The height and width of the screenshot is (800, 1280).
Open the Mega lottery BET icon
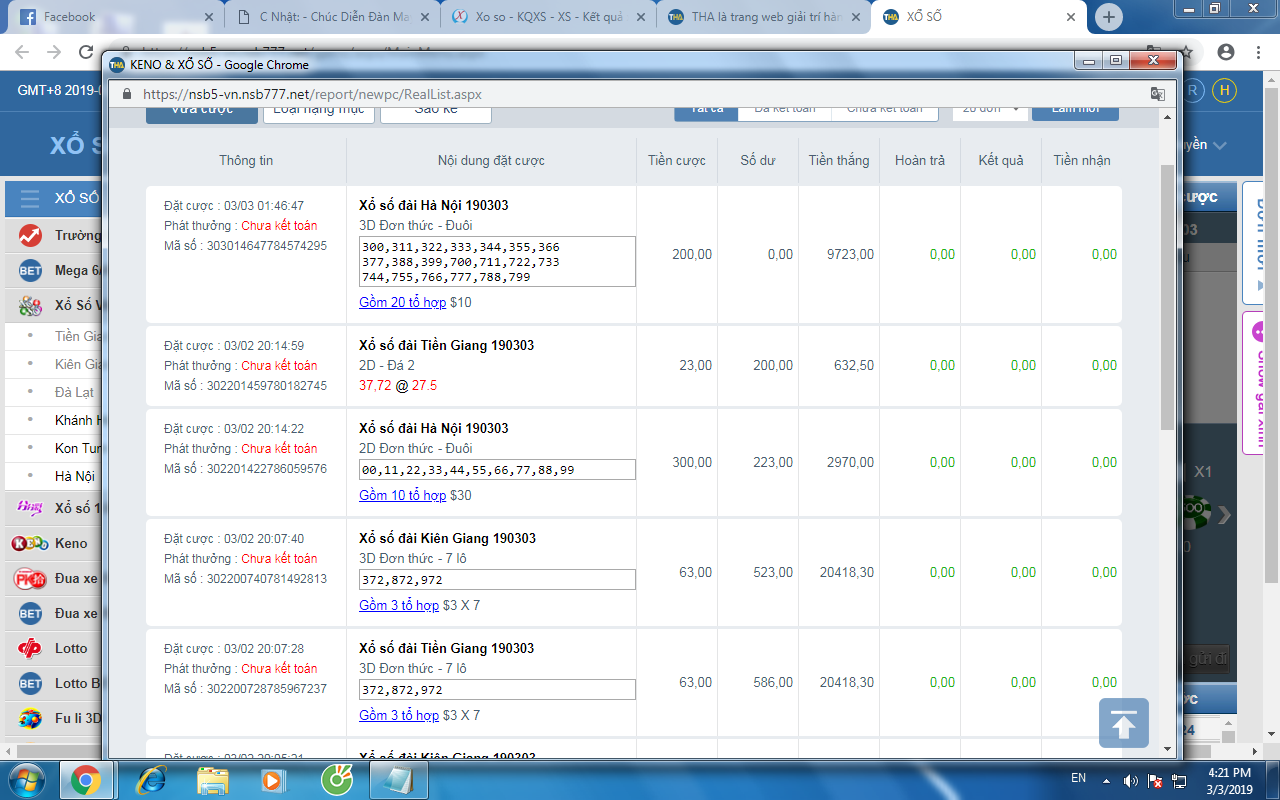click(x=30, y=271)
